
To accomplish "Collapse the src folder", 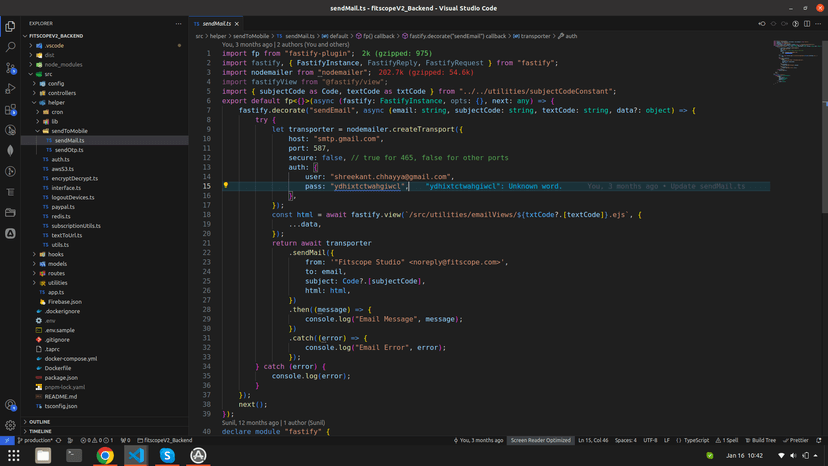I will coord(105,74).
